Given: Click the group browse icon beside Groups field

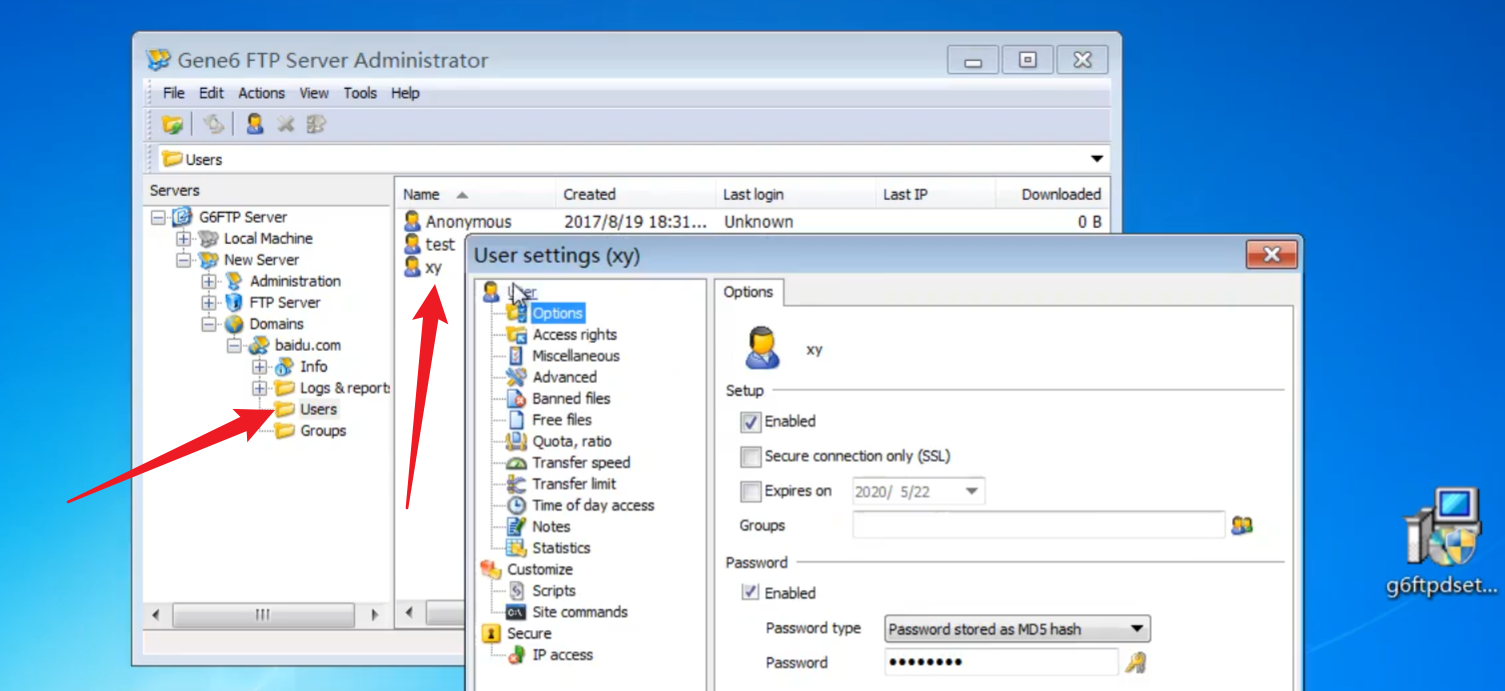Looking at the screenshot, I should (1242, 525).
